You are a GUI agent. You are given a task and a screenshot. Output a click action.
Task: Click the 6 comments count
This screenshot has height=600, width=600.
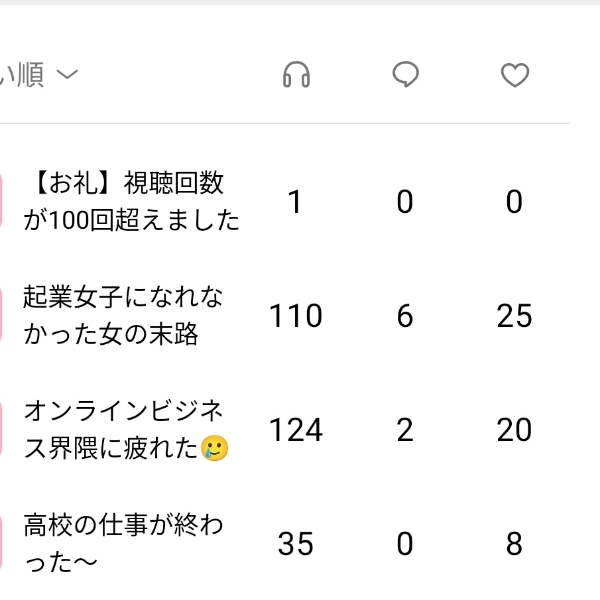click(405, 316)
